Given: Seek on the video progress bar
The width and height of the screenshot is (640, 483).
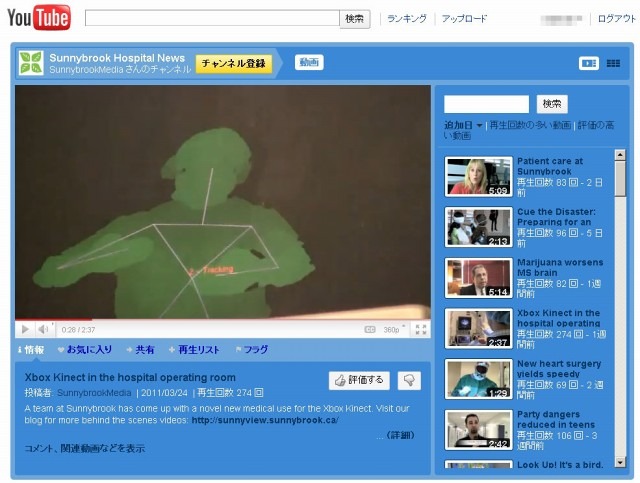Looking at the screenshot, I should pyautogui.click(x=223, y=319).
